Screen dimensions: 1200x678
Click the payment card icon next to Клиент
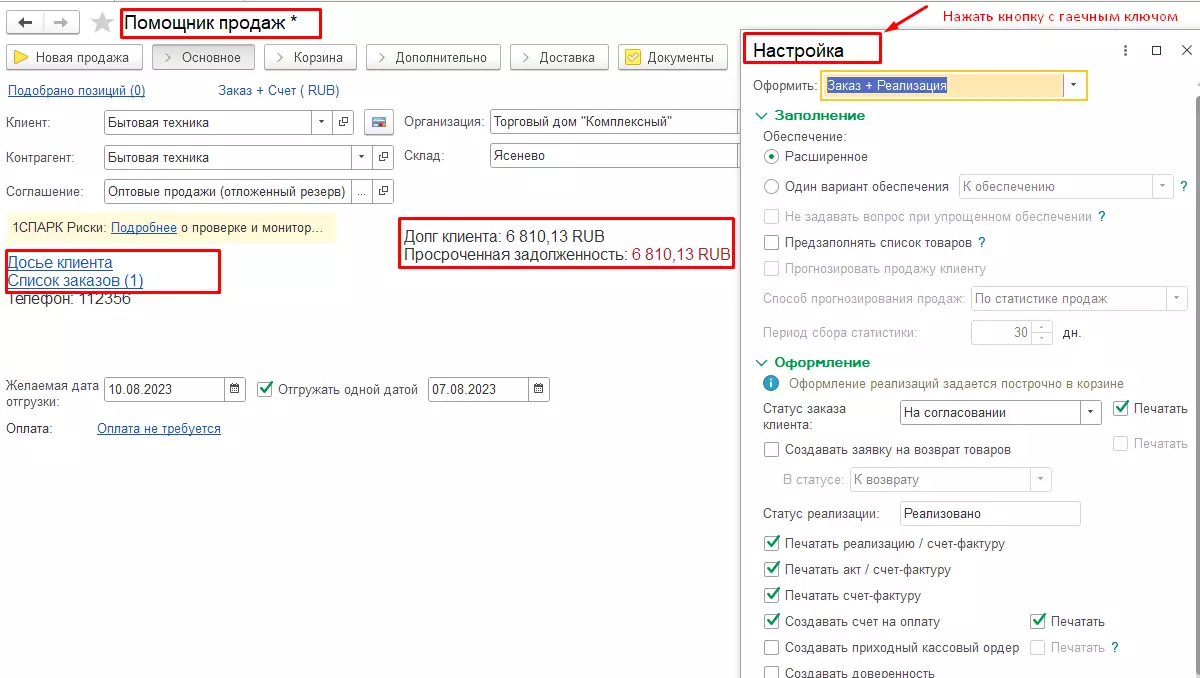click(x=378, y=122)
